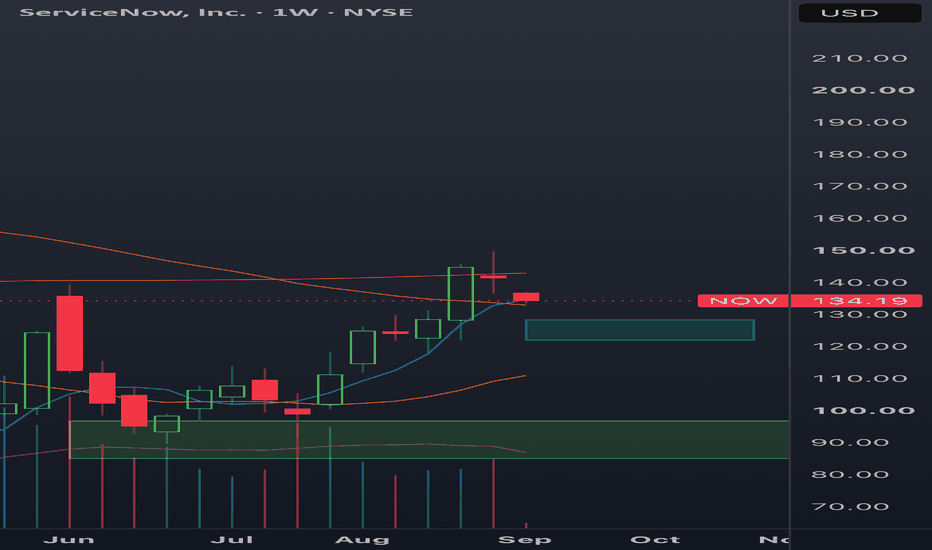Click the Aug label on time axis

point(362,540)
